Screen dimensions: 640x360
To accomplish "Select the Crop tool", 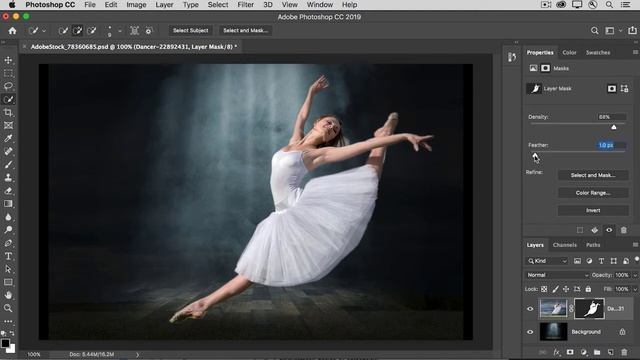I will pyautogui.click(x=8, y=112).
